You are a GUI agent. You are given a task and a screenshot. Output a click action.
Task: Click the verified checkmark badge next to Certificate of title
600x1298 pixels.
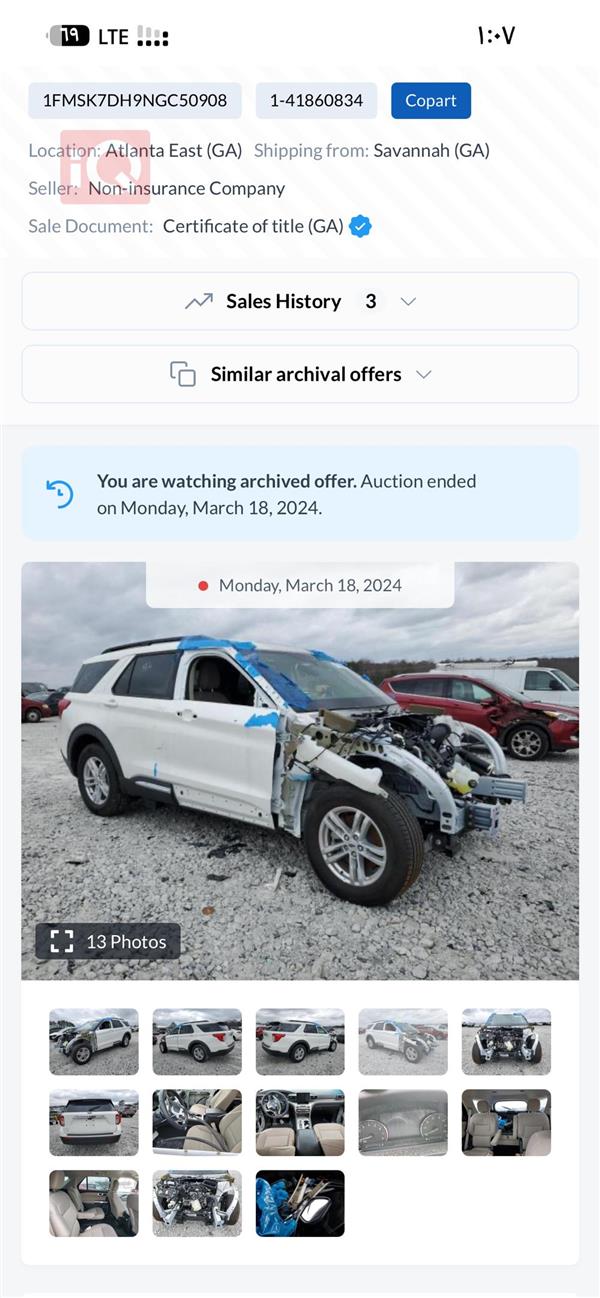[x=360, y=226]
